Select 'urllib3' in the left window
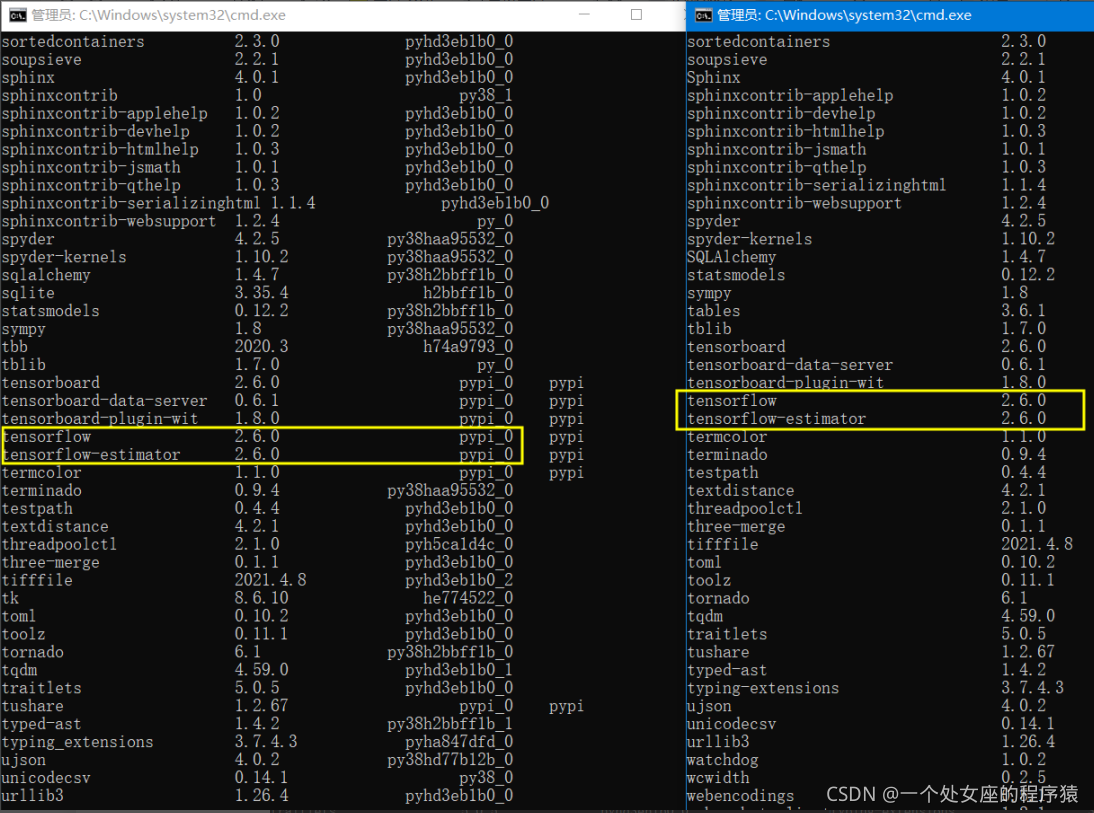 coord(32,796)
